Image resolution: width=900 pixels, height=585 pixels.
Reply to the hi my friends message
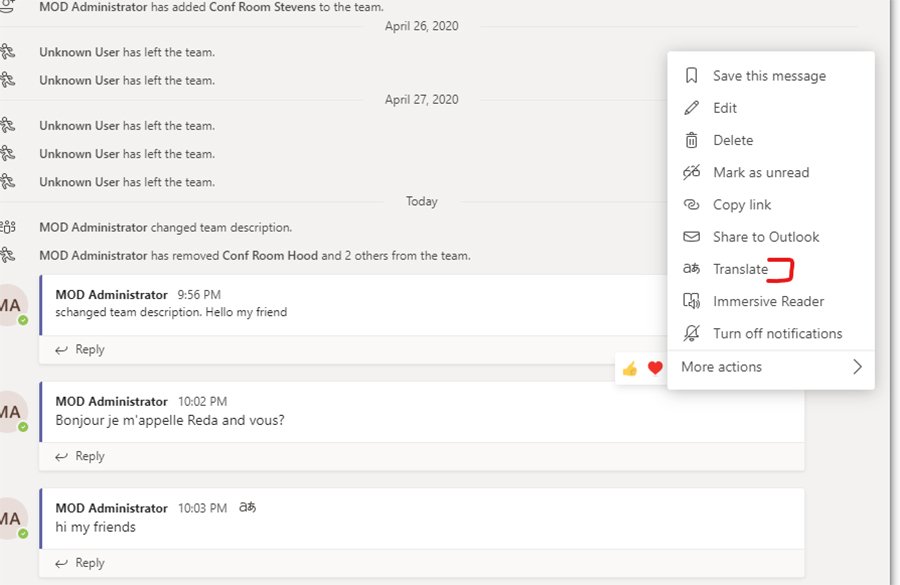click(78, 562)
